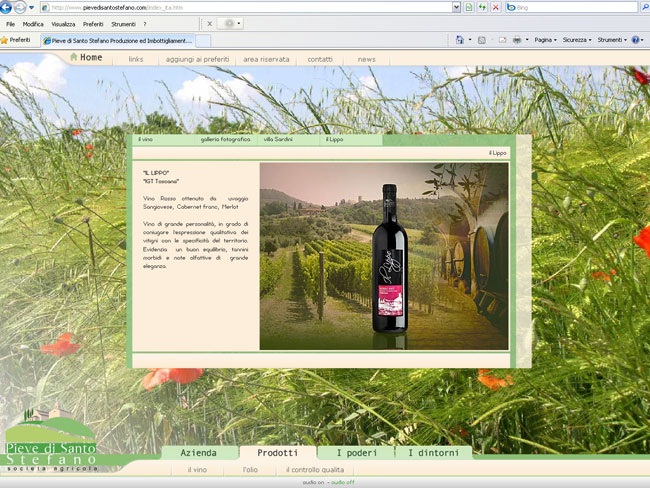Open the Prodotti bottom tab
The width and height of the screenshot is (650, 488).
pos(277,453)
